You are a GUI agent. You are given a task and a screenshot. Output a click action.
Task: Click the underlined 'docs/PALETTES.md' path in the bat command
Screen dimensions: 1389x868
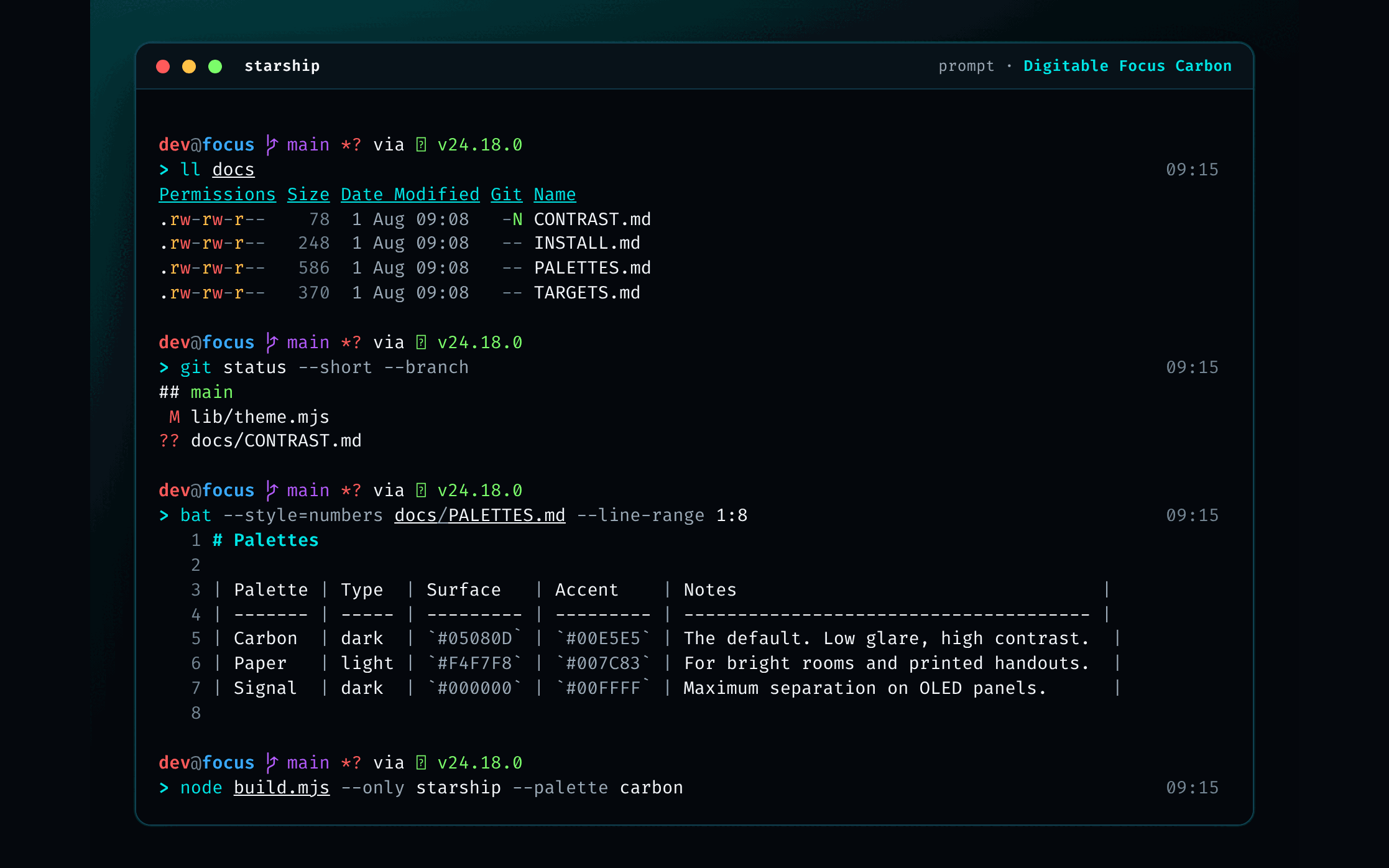click(x=480, y=515)
